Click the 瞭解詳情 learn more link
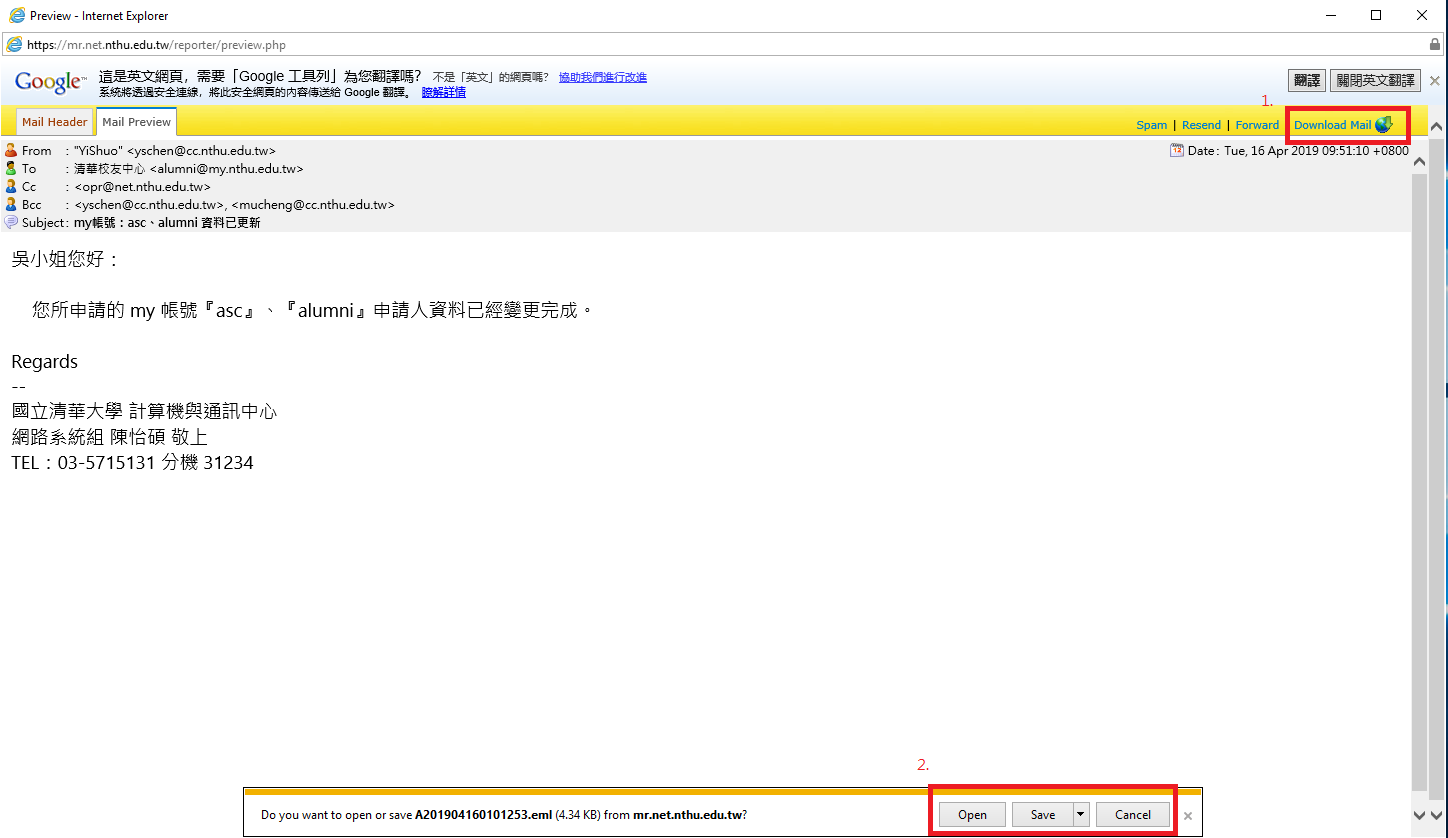The image size is (1448, 838). click(443, 92)
